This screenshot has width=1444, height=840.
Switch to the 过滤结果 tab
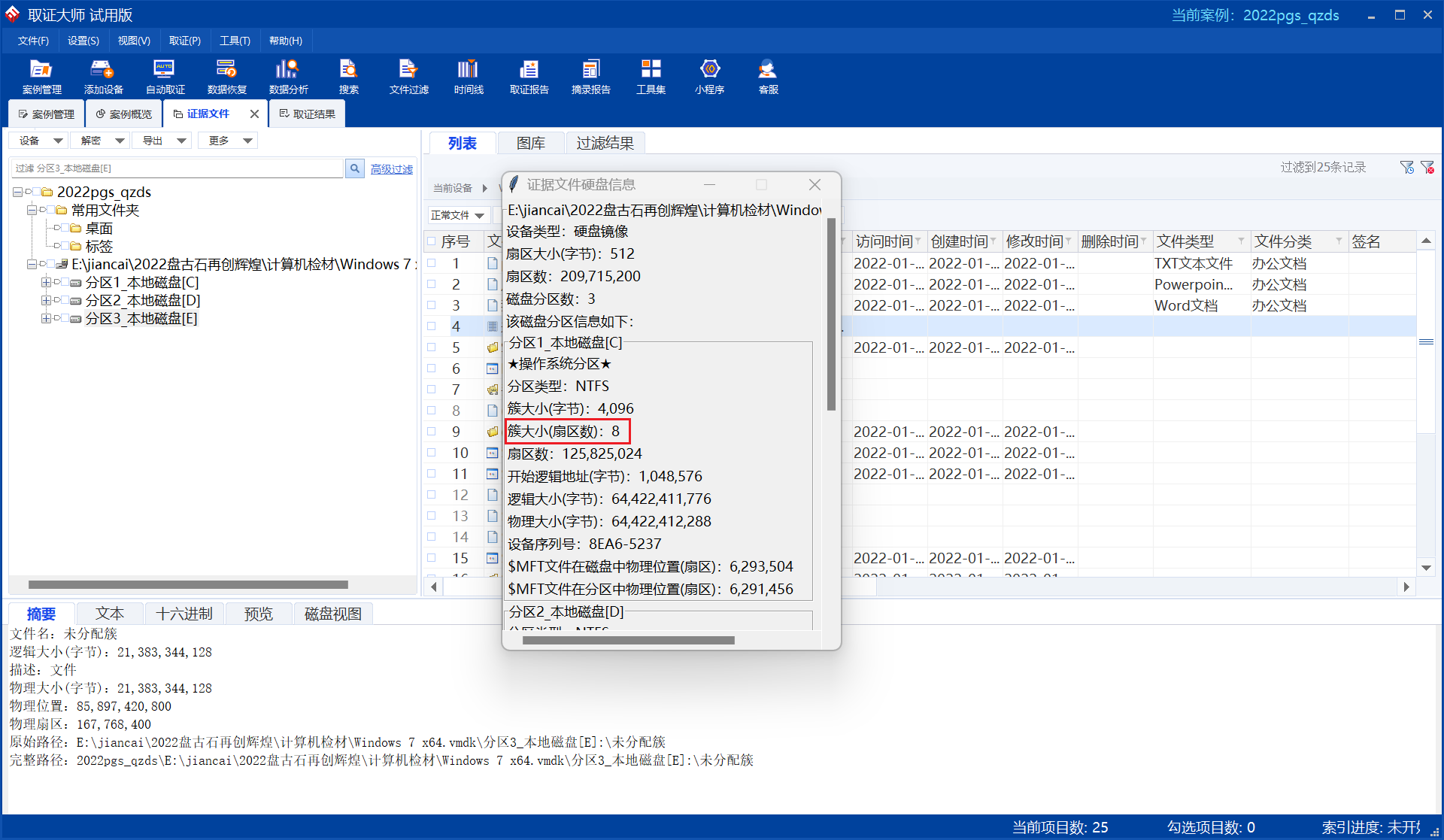point(605,143)
